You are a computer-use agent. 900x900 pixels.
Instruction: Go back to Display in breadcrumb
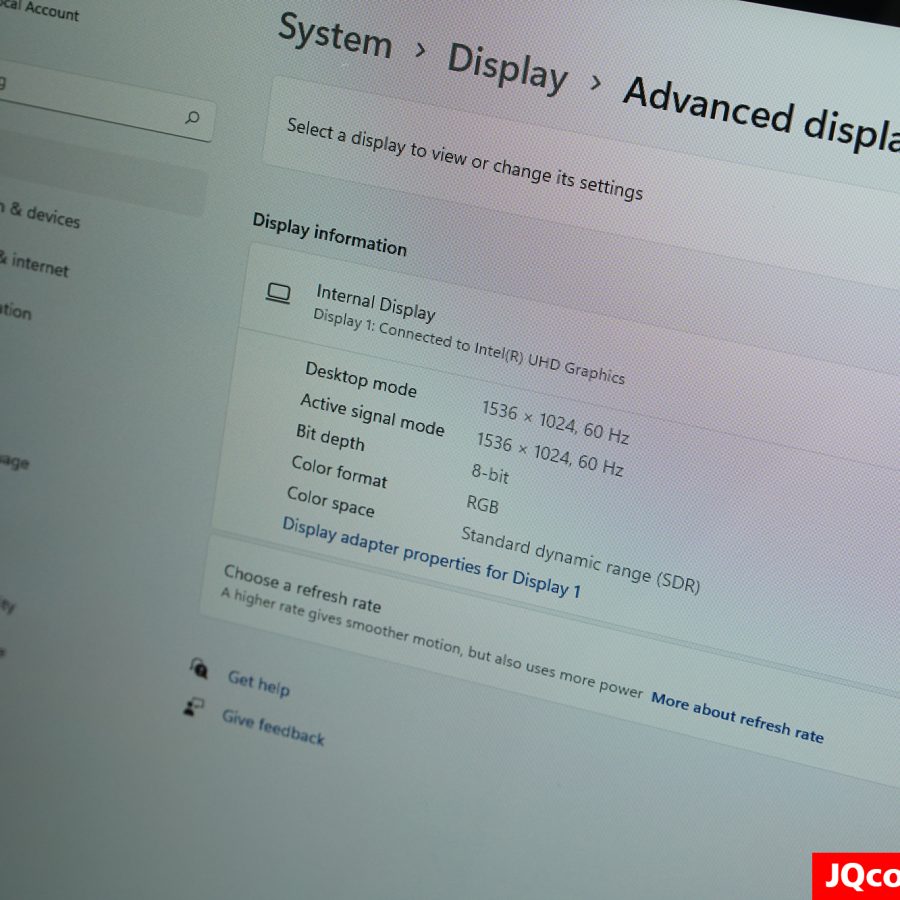(507, 68)
